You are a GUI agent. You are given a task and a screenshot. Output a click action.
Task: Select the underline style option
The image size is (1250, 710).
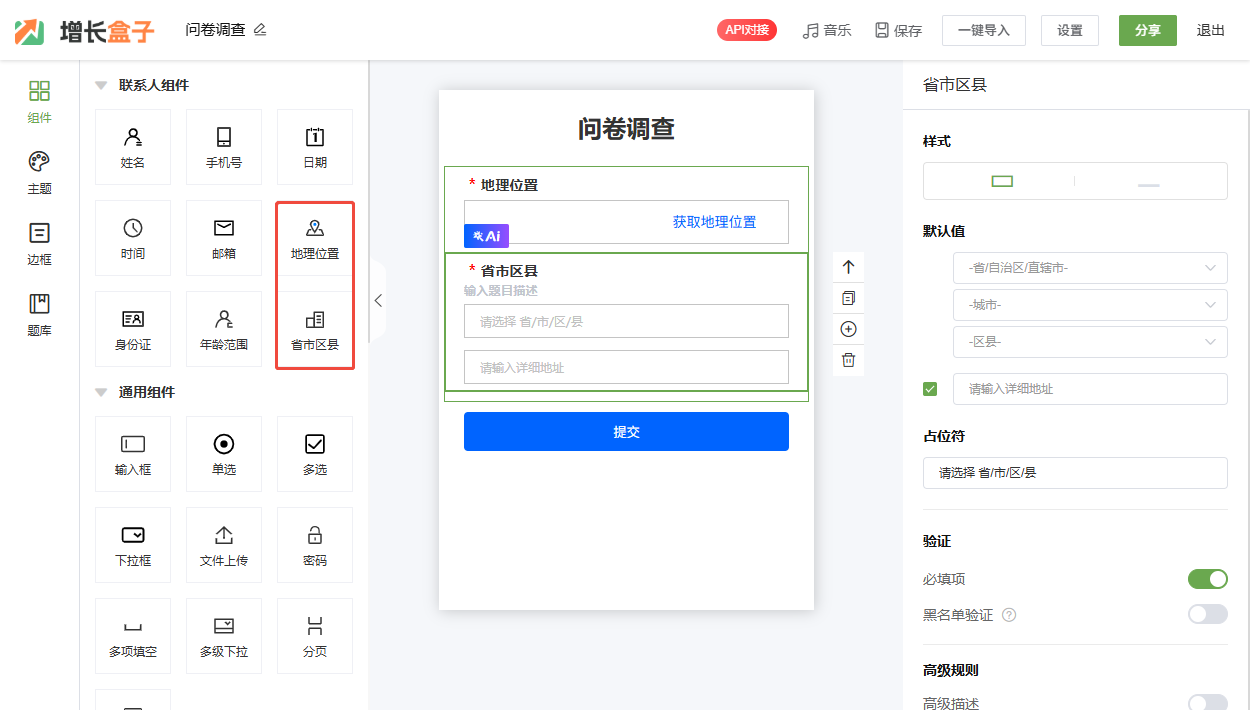(1149, 184)
